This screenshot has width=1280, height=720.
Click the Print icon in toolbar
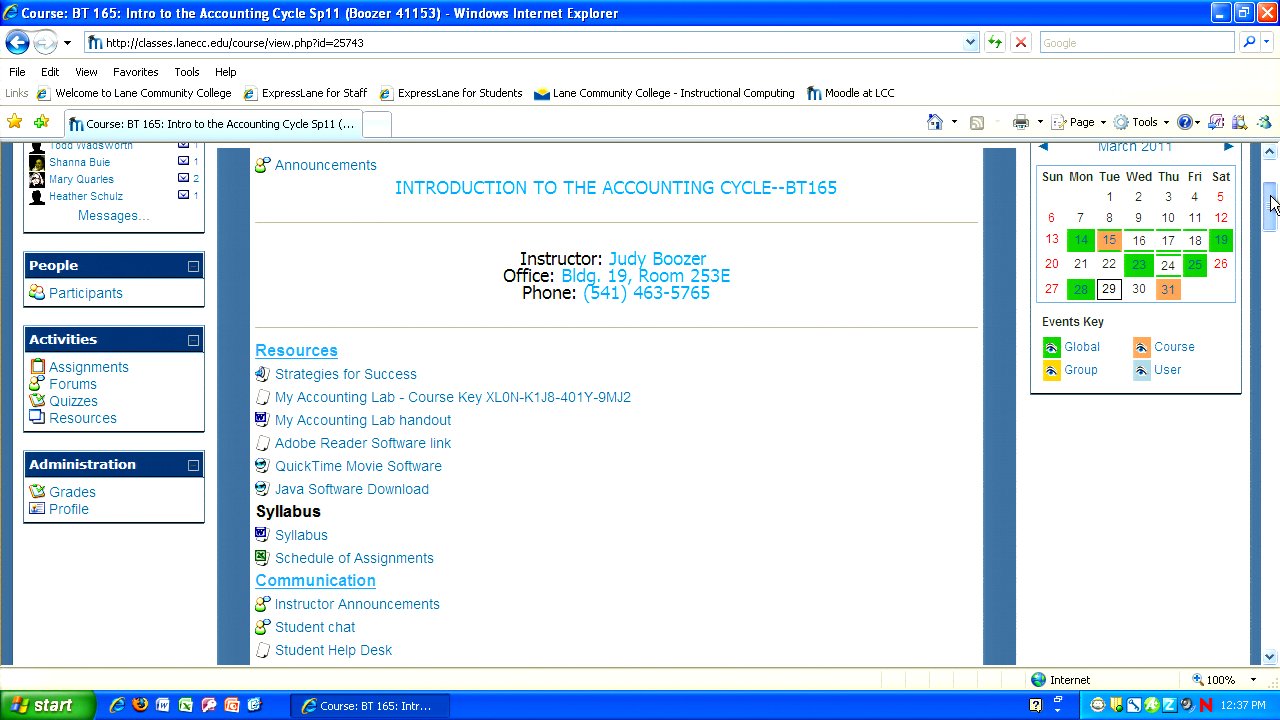tap(1020, 122)
